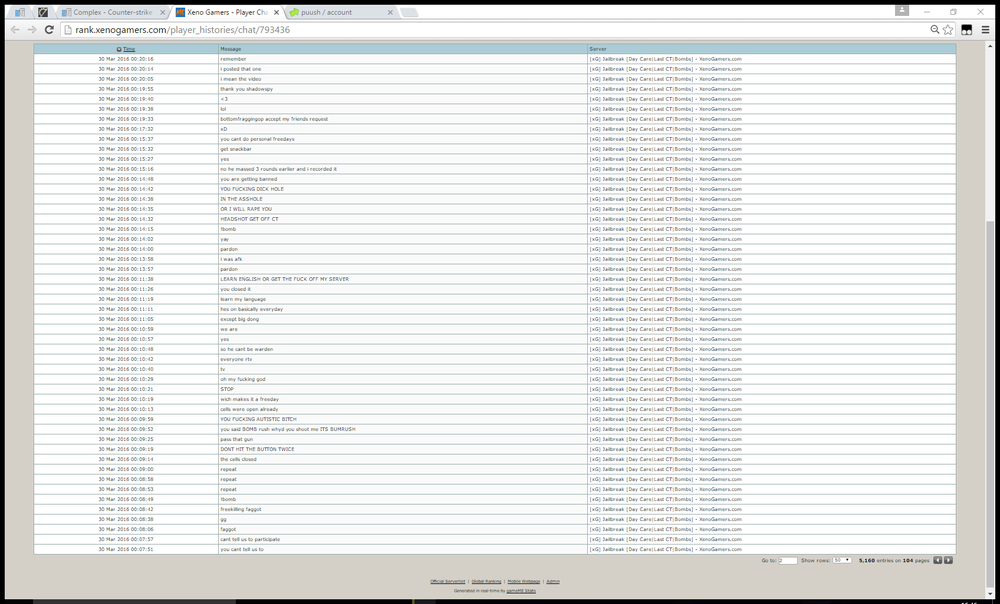Sort the table by the Time column

pyautogui.click(x=129, y=49)
